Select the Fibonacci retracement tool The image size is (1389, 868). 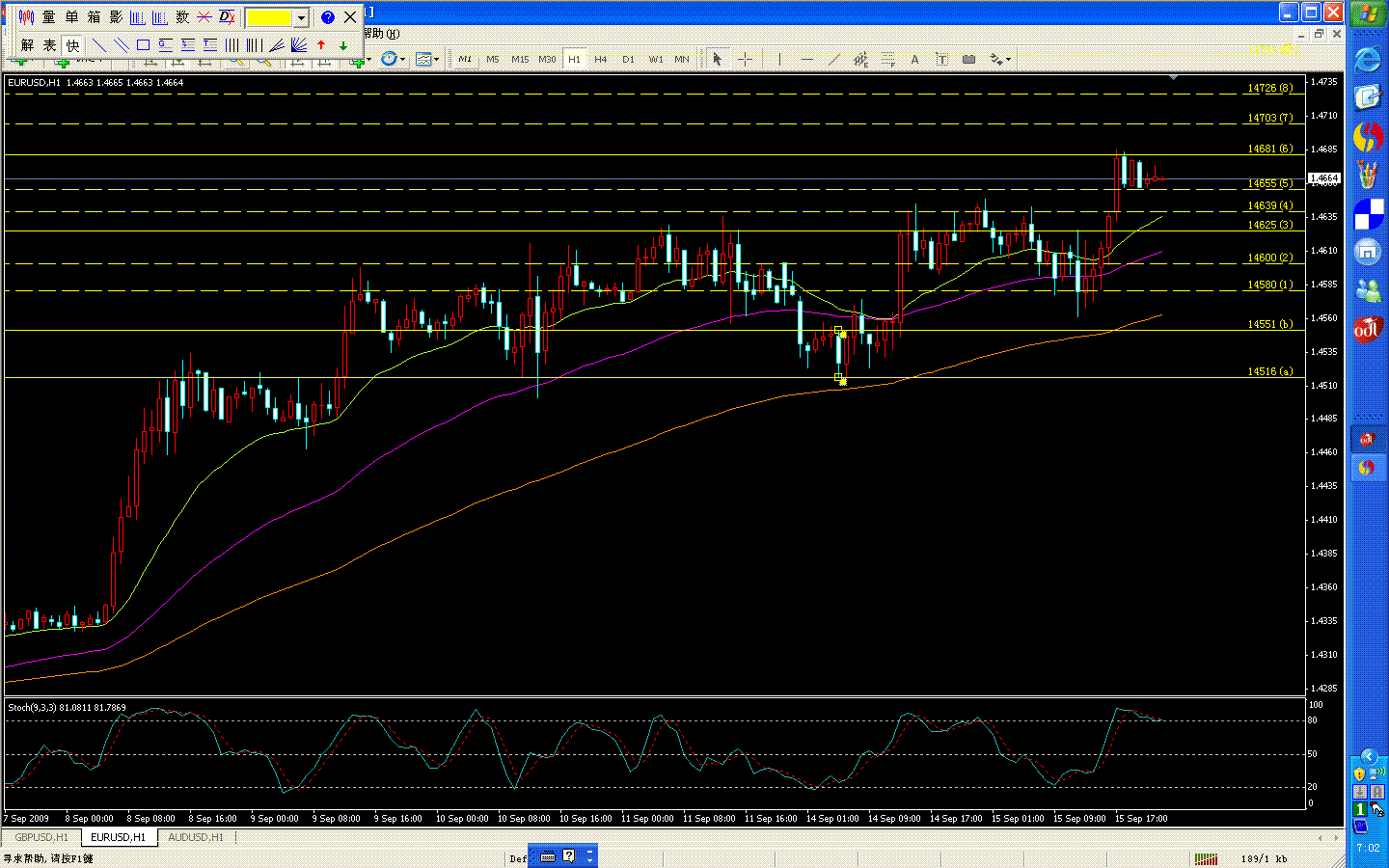pyautogui.click(x=887, y=60)
